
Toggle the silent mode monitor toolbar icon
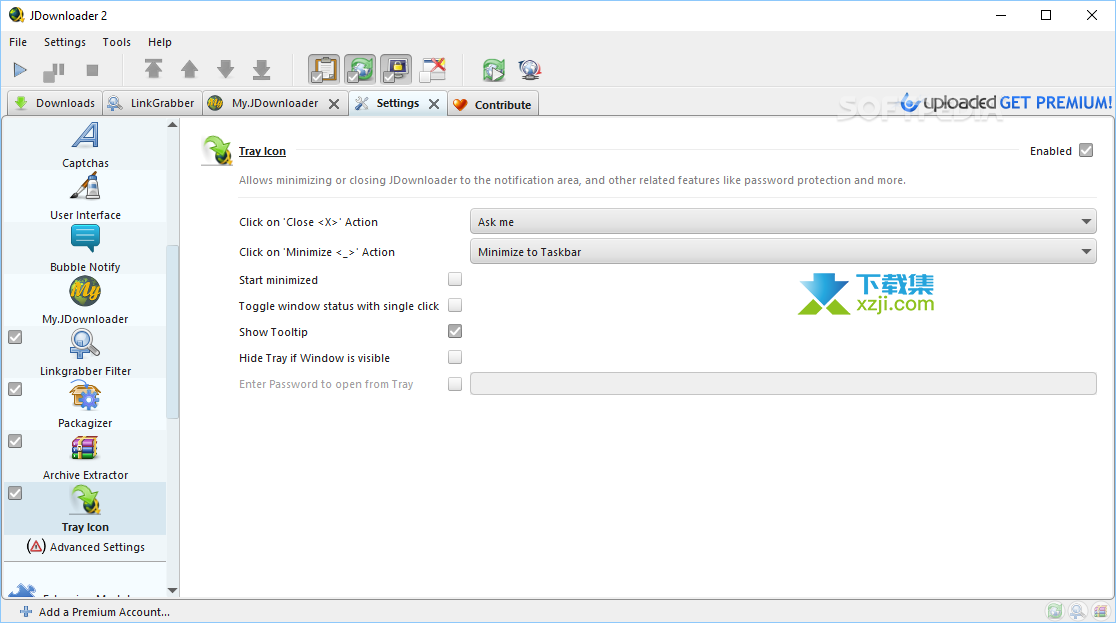pyautogui.click(x=396, y=69)
